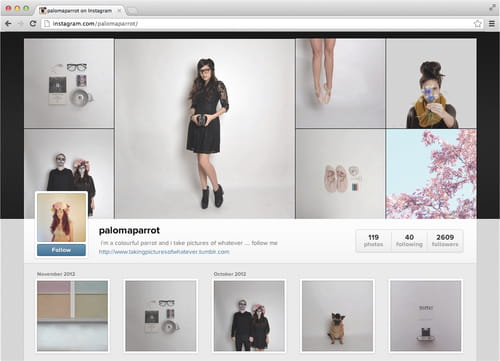This screenshot has width=500, height=361.
Task: Open the pug dog photo thumbnail
Action: click(337, 316)
